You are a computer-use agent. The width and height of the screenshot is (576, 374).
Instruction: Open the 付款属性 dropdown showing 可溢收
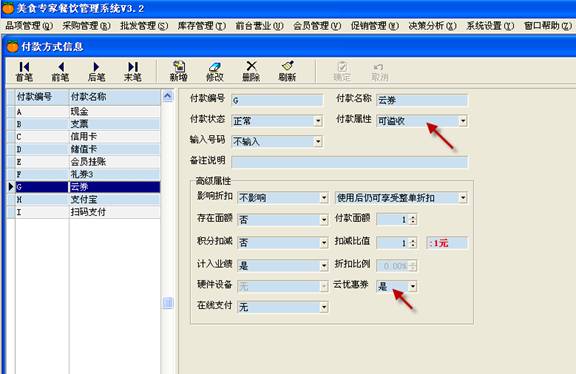pos(463,121)
